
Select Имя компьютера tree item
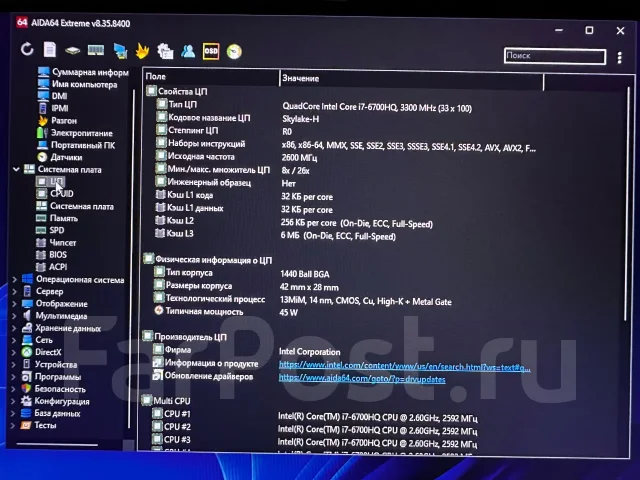pos(78,84)
